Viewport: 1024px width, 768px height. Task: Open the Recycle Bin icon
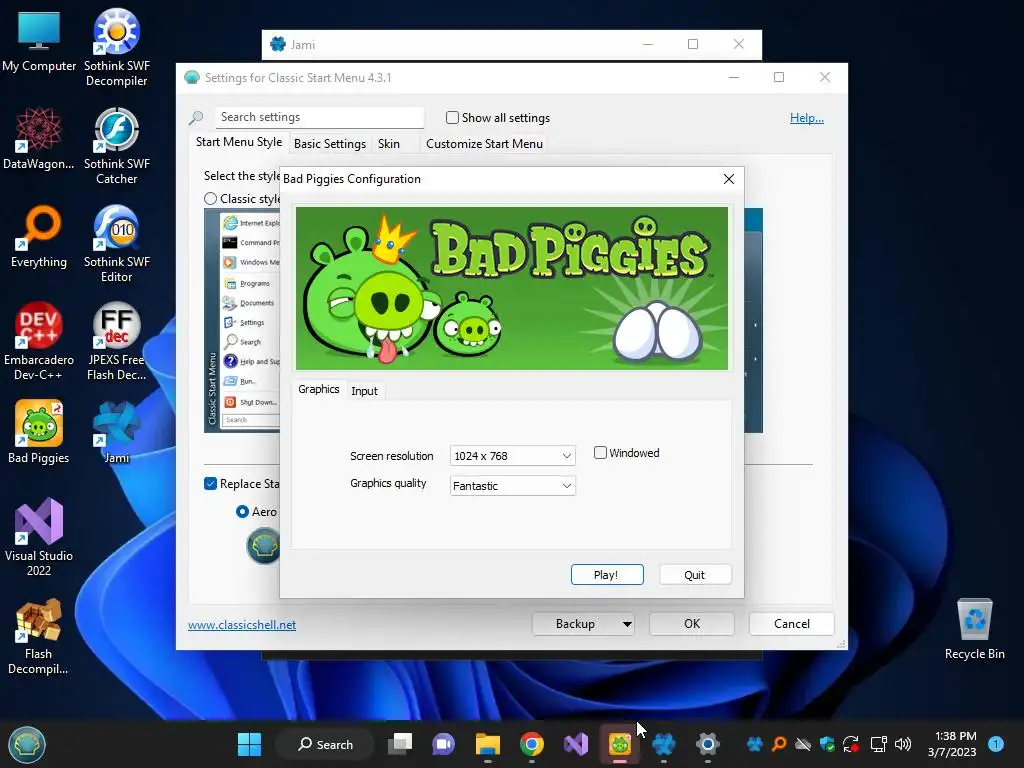[x=974, y=628]
